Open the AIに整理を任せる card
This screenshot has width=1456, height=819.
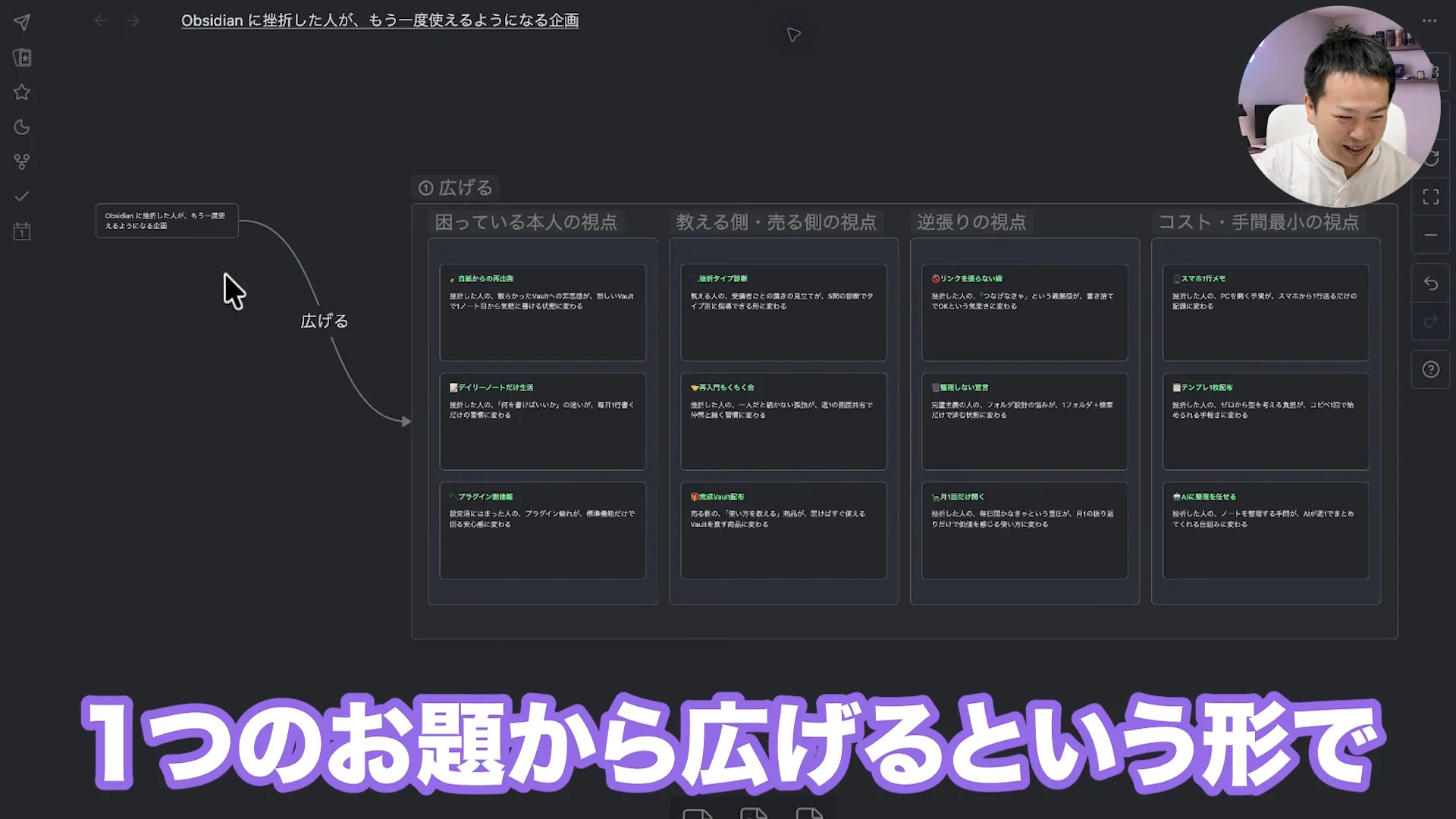(x=1266, y=531)
